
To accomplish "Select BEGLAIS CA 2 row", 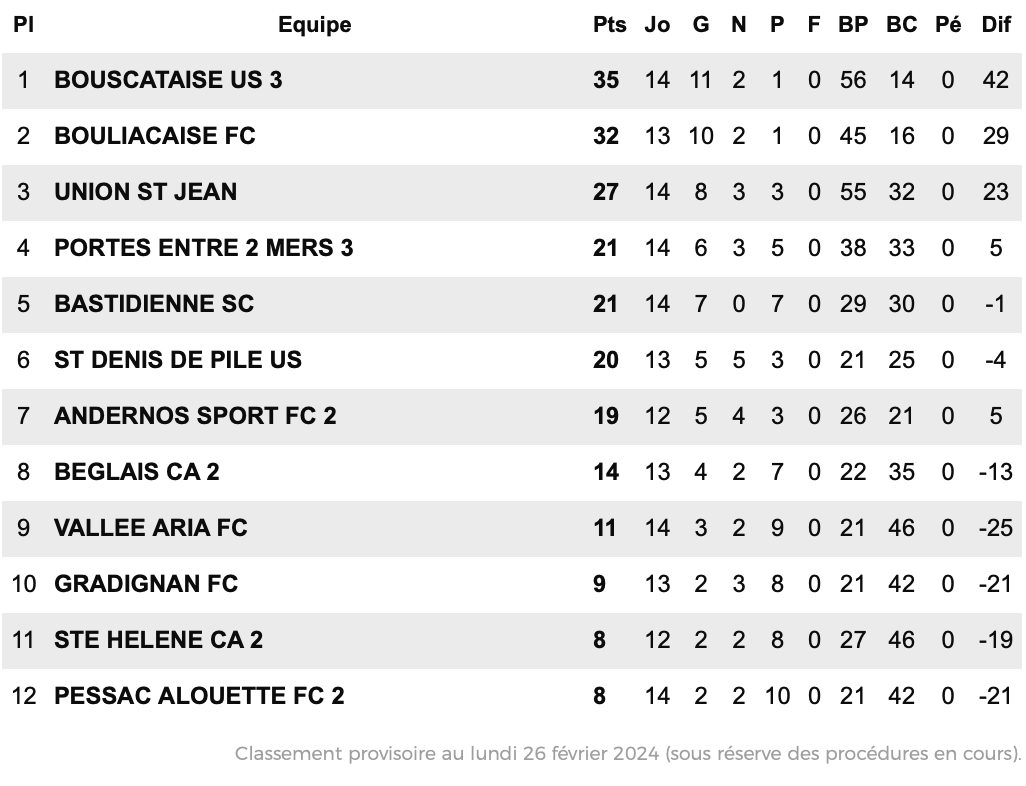I will (512, 472).
